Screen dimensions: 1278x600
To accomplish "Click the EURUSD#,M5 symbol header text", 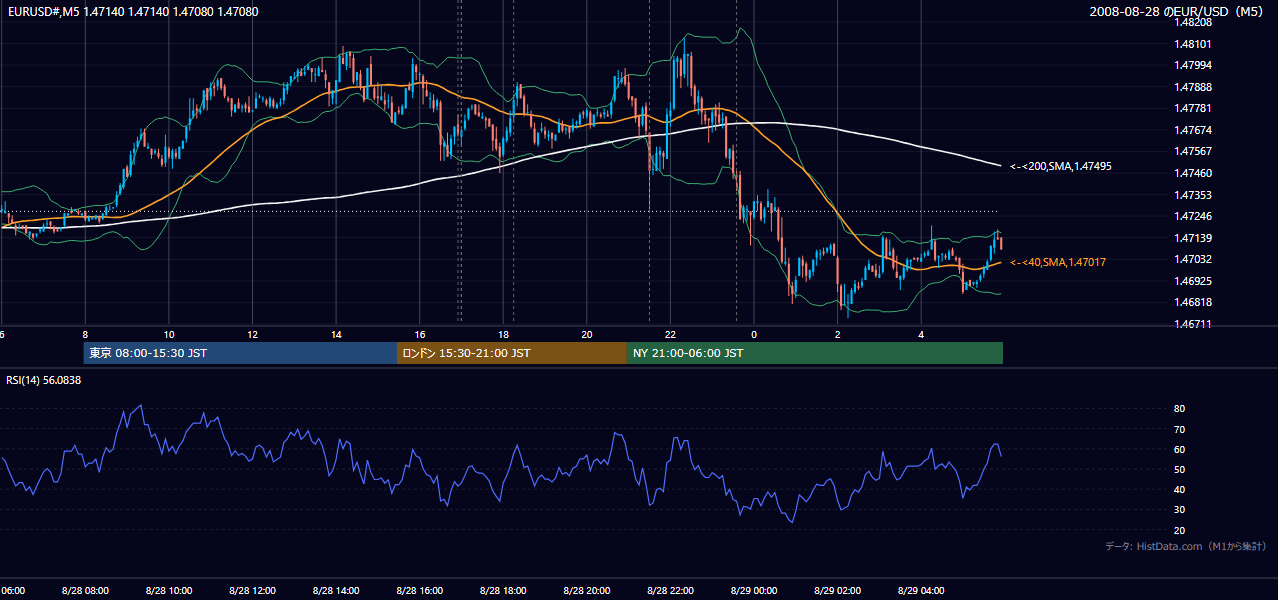I will (x=42, y=12).
